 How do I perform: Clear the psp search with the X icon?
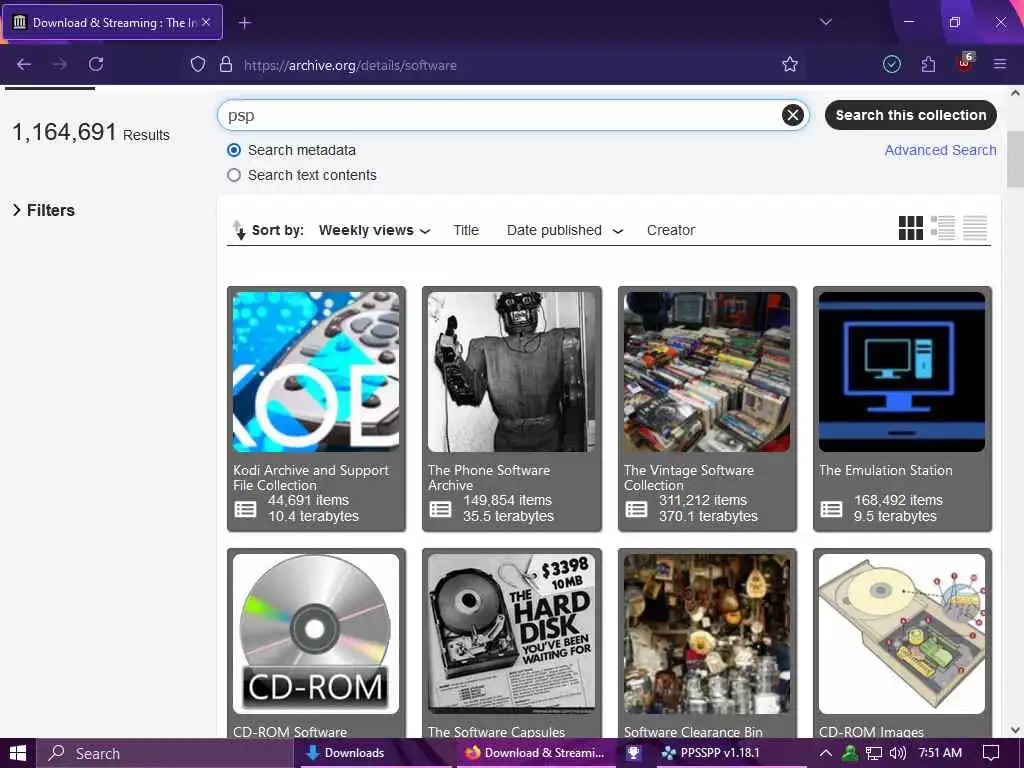click(x=792, y=115)
